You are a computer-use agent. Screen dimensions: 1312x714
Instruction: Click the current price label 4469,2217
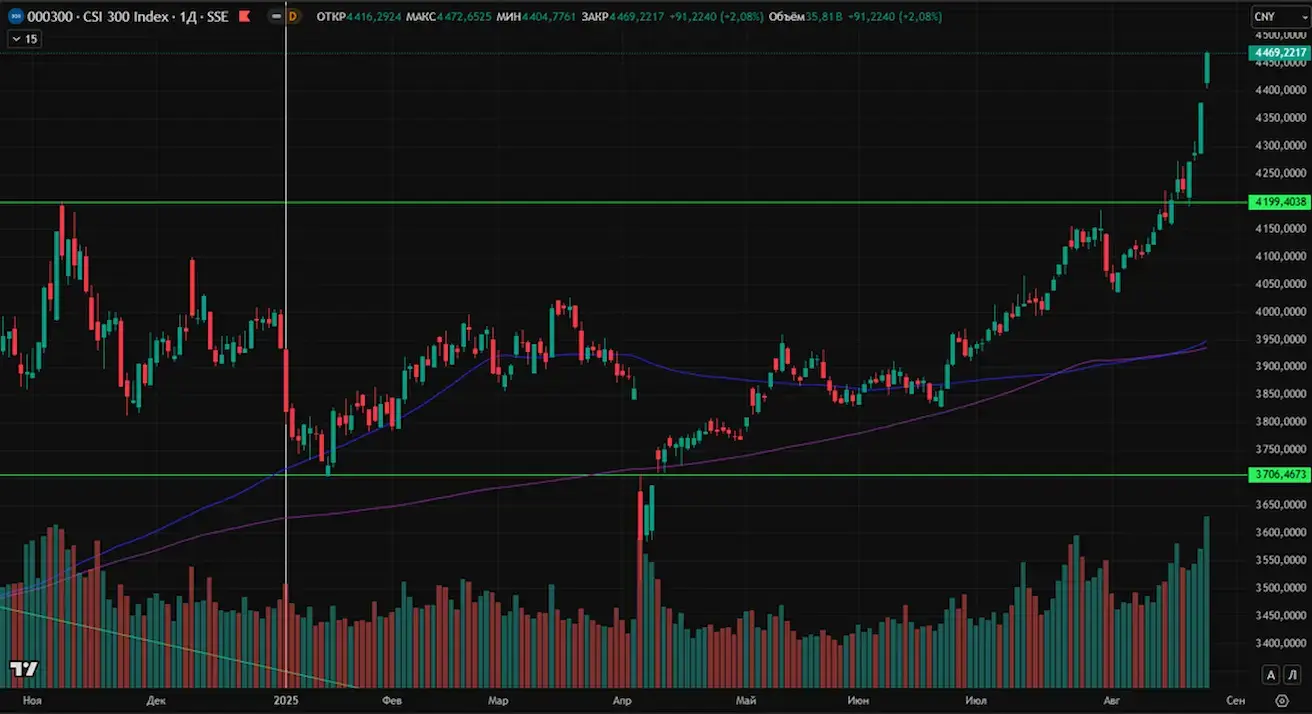point(1279,53)
